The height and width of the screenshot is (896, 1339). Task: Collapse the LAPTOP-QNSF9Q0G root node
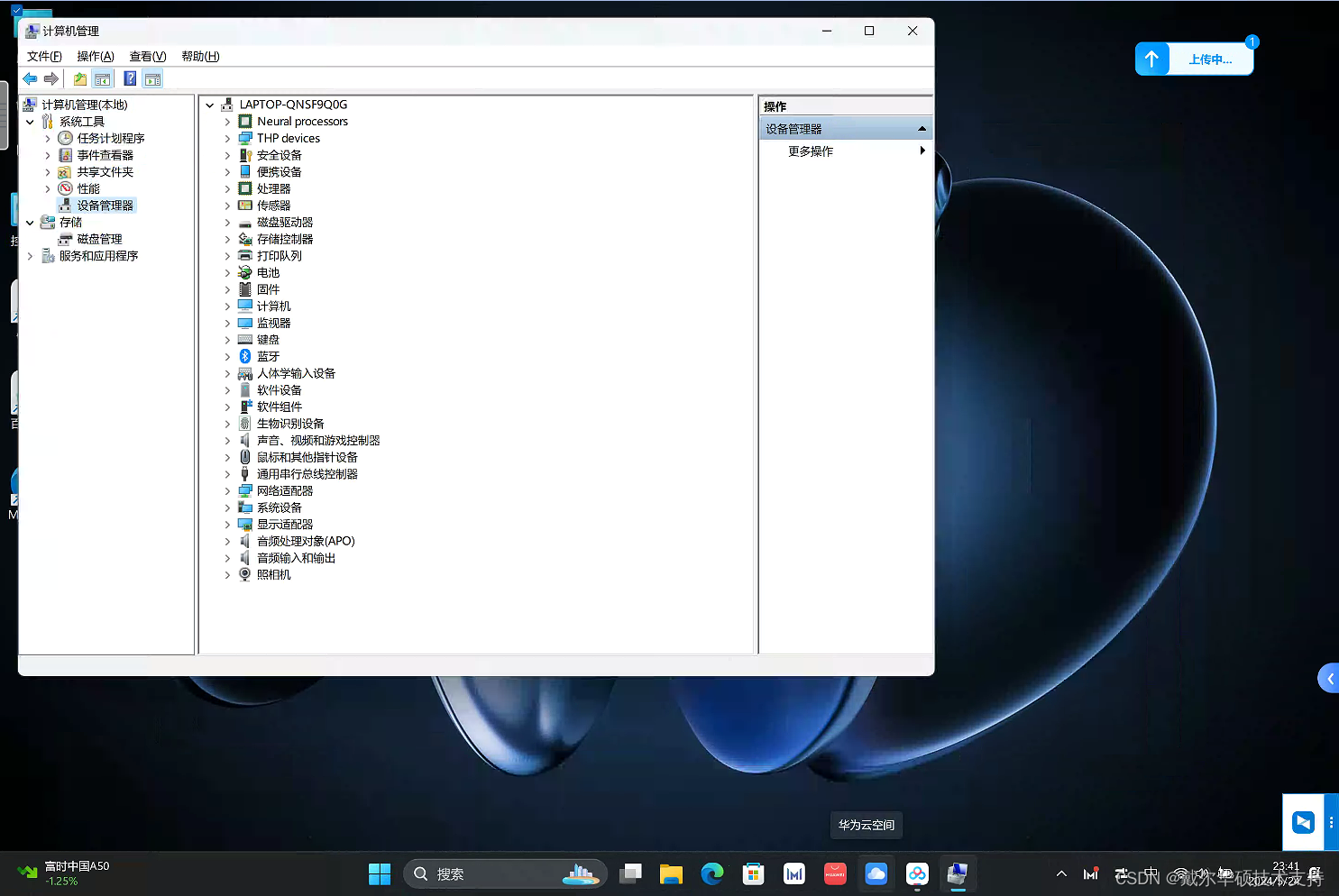(x=210, y=105)
